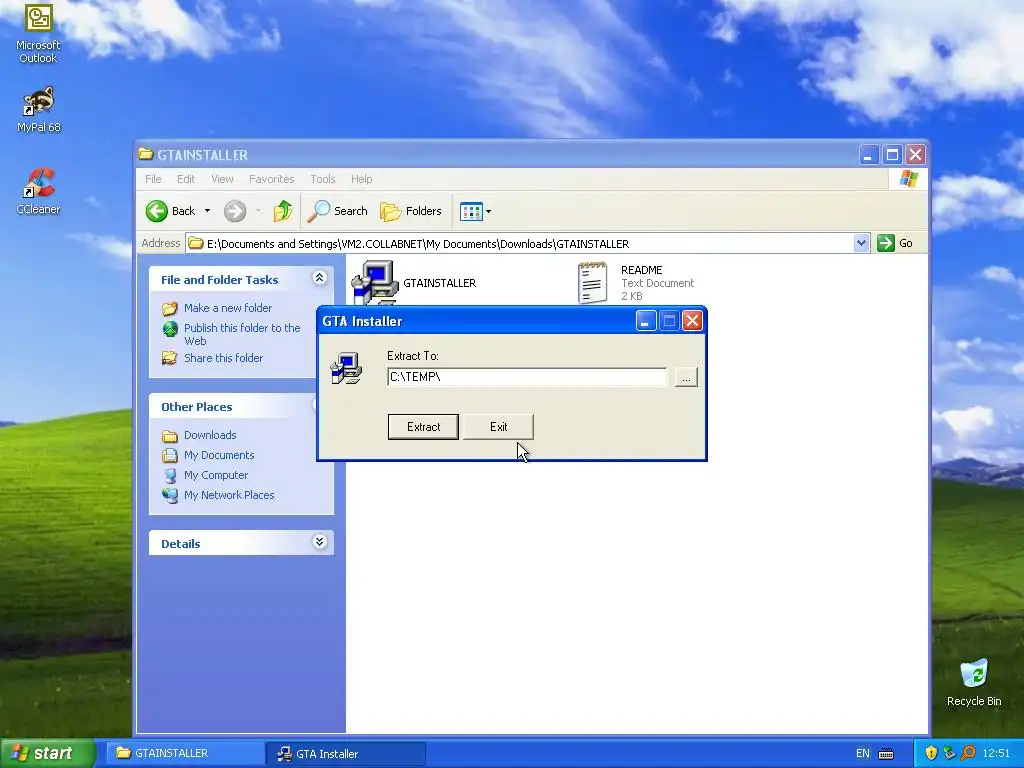Click Publish this folder to the Web
Screen dimensions: 1024x768
tap(242, 334)
